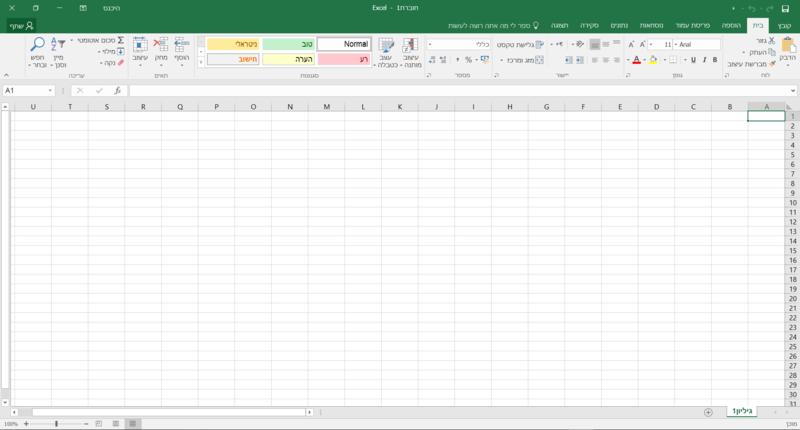
Task: Open the font name Arial dropdown
Action: click(x=676, y=45)
